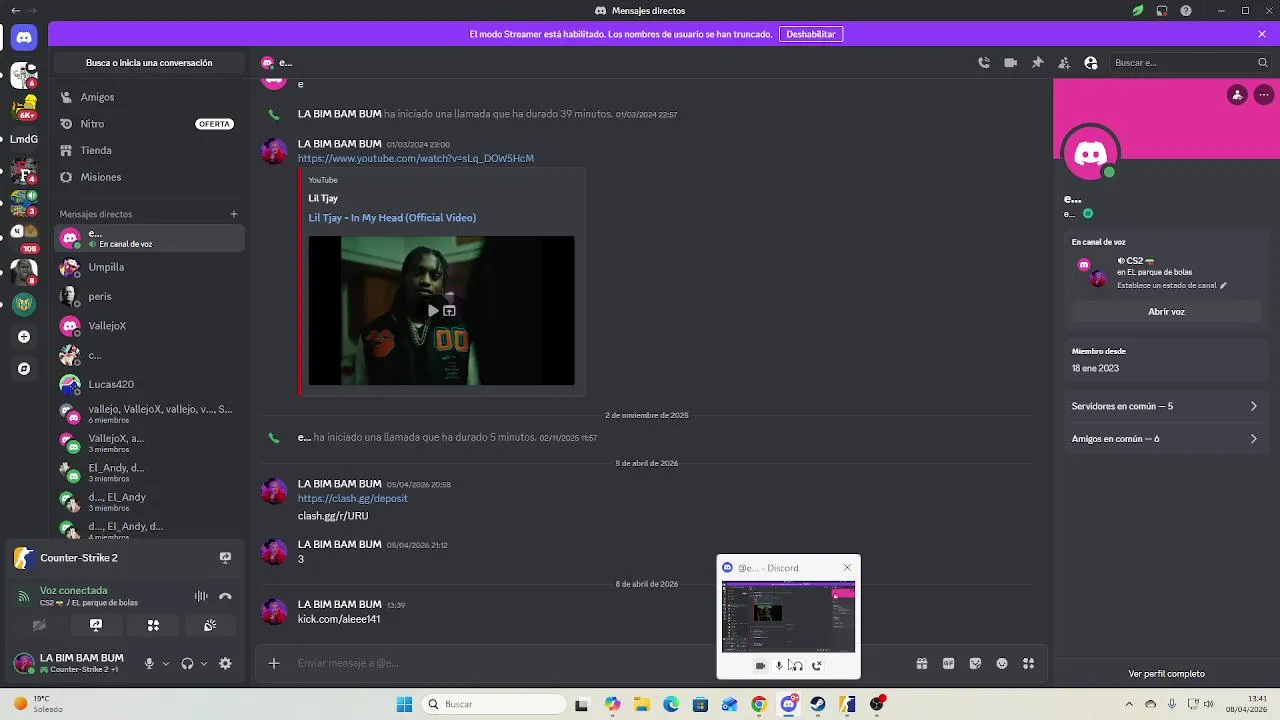The height and width of the screenshot is (720, 1280).
Task: Open the conversation search box at top
Action: click(149, 62)
